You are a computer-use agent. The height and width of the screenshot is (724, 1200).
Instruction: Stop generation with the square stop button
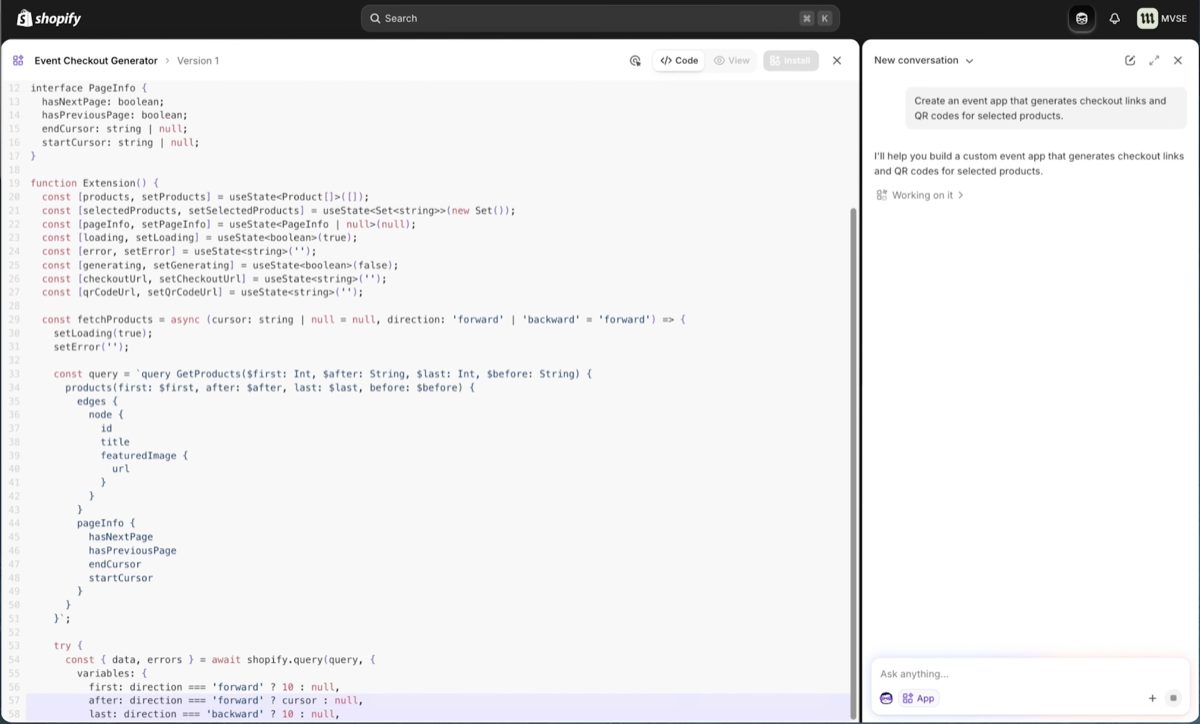[x=1174, y=698]
